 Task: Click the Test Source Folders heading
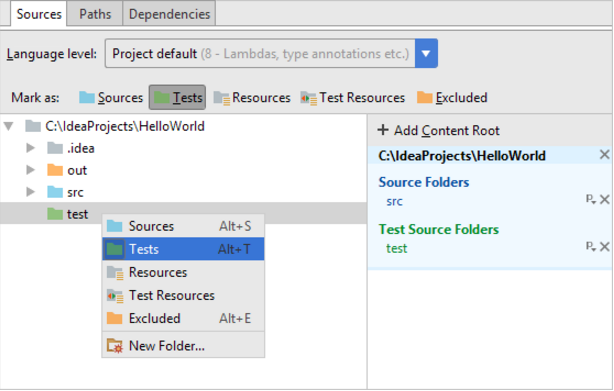tap(439, 229)
